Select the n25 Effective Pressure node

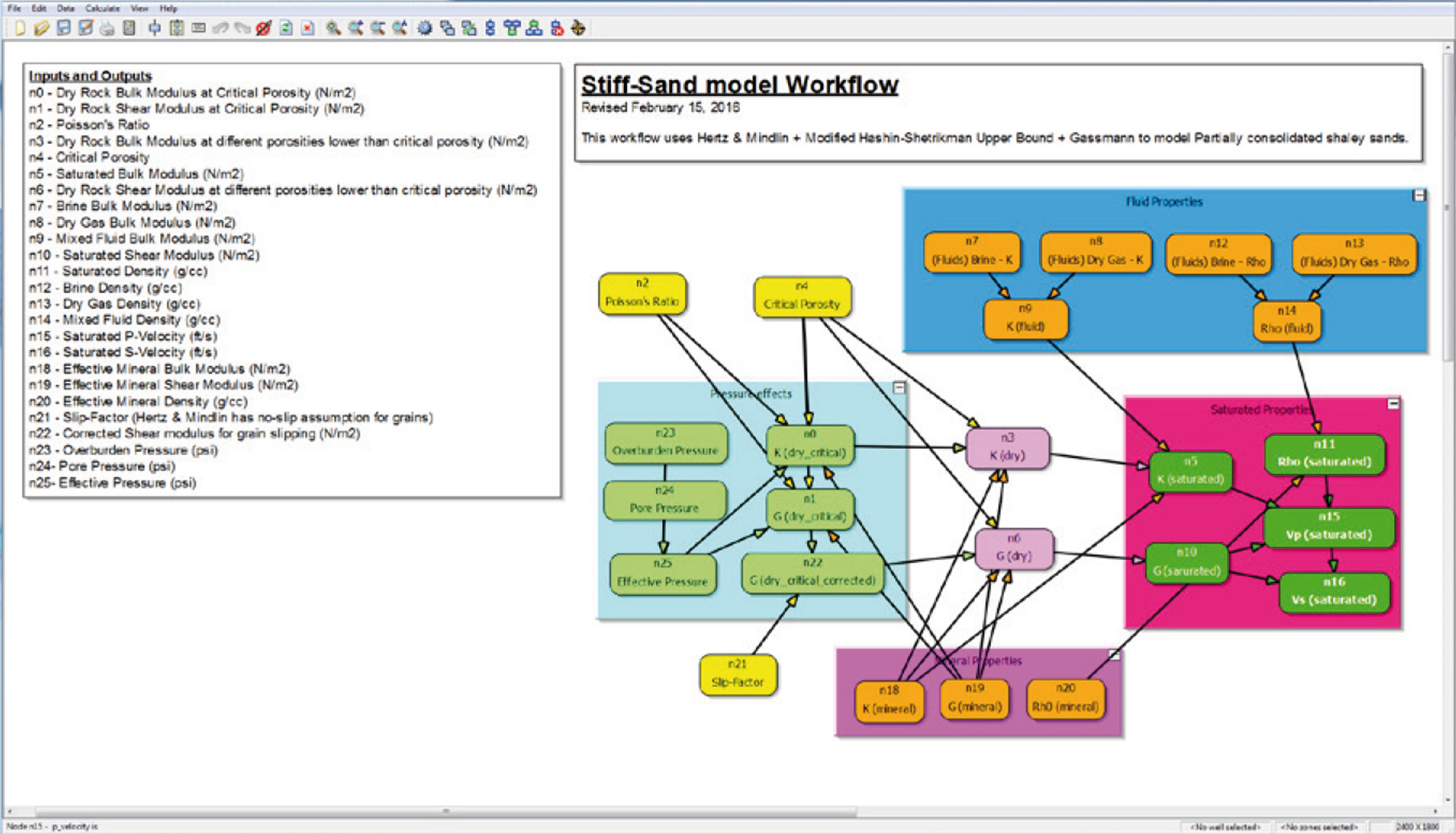[663, 574]
